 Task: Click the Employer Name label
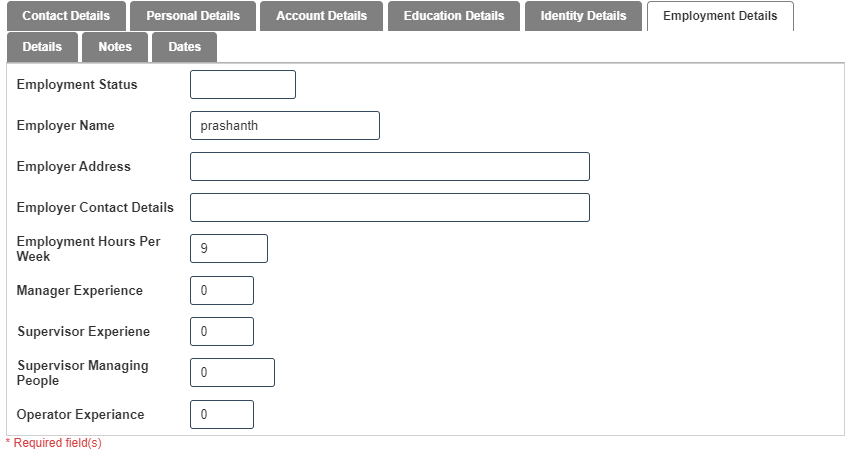66,126
